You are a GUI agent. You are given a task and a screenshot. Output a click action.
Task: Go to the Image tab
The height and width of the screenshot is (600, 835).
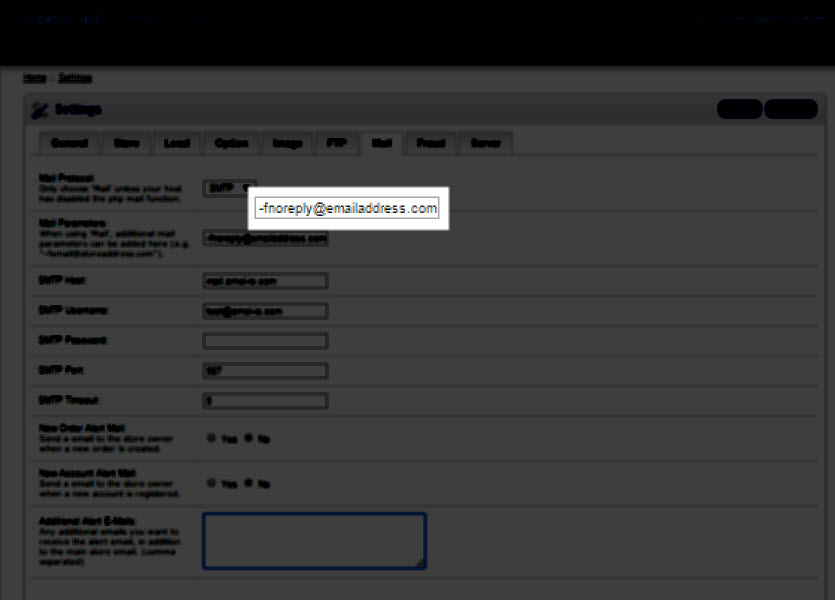[288, 143]
